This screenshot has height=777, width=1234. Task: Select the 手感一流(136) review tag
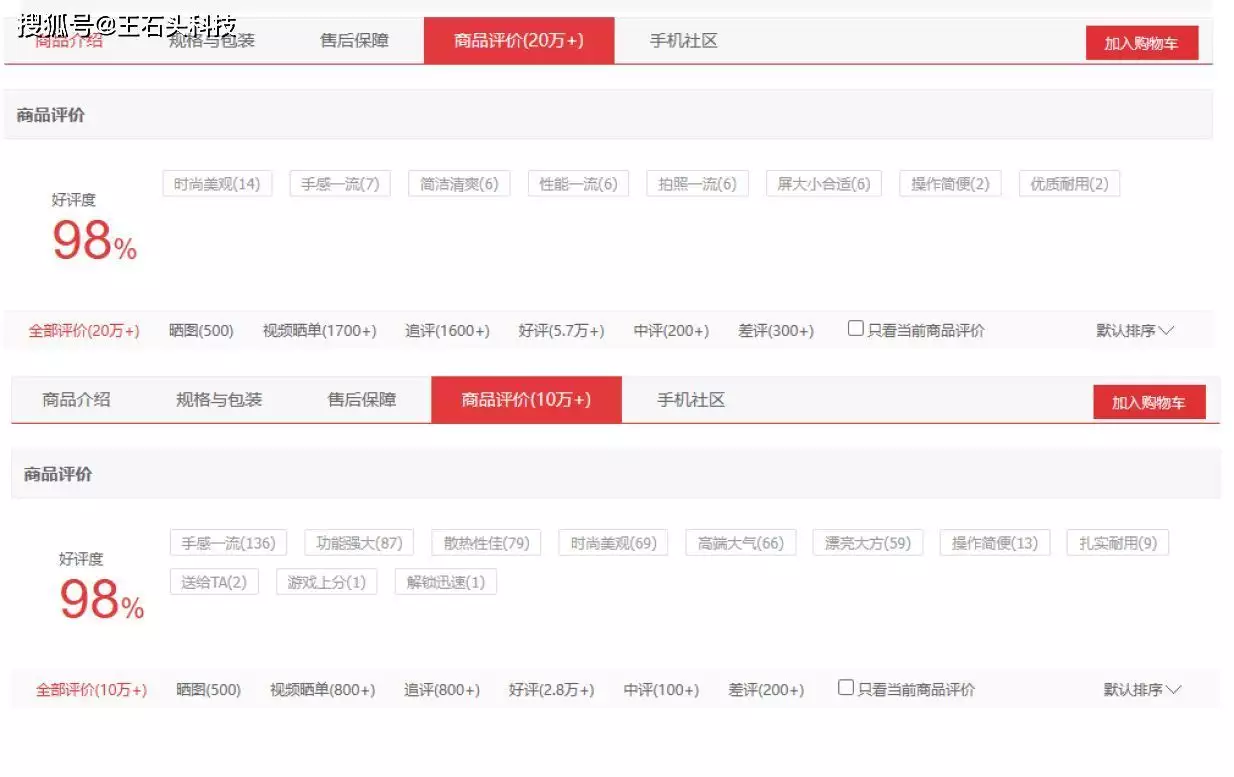(227, 543)
